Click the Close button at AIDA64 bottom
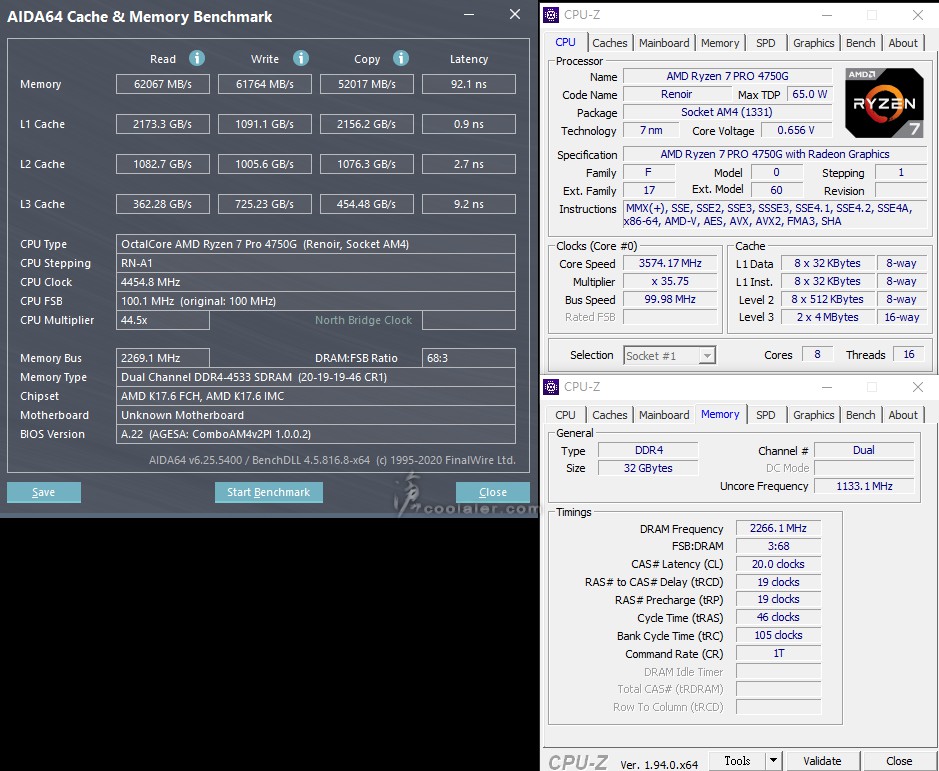Screen dimensions: 939x771 click(493, 492)
